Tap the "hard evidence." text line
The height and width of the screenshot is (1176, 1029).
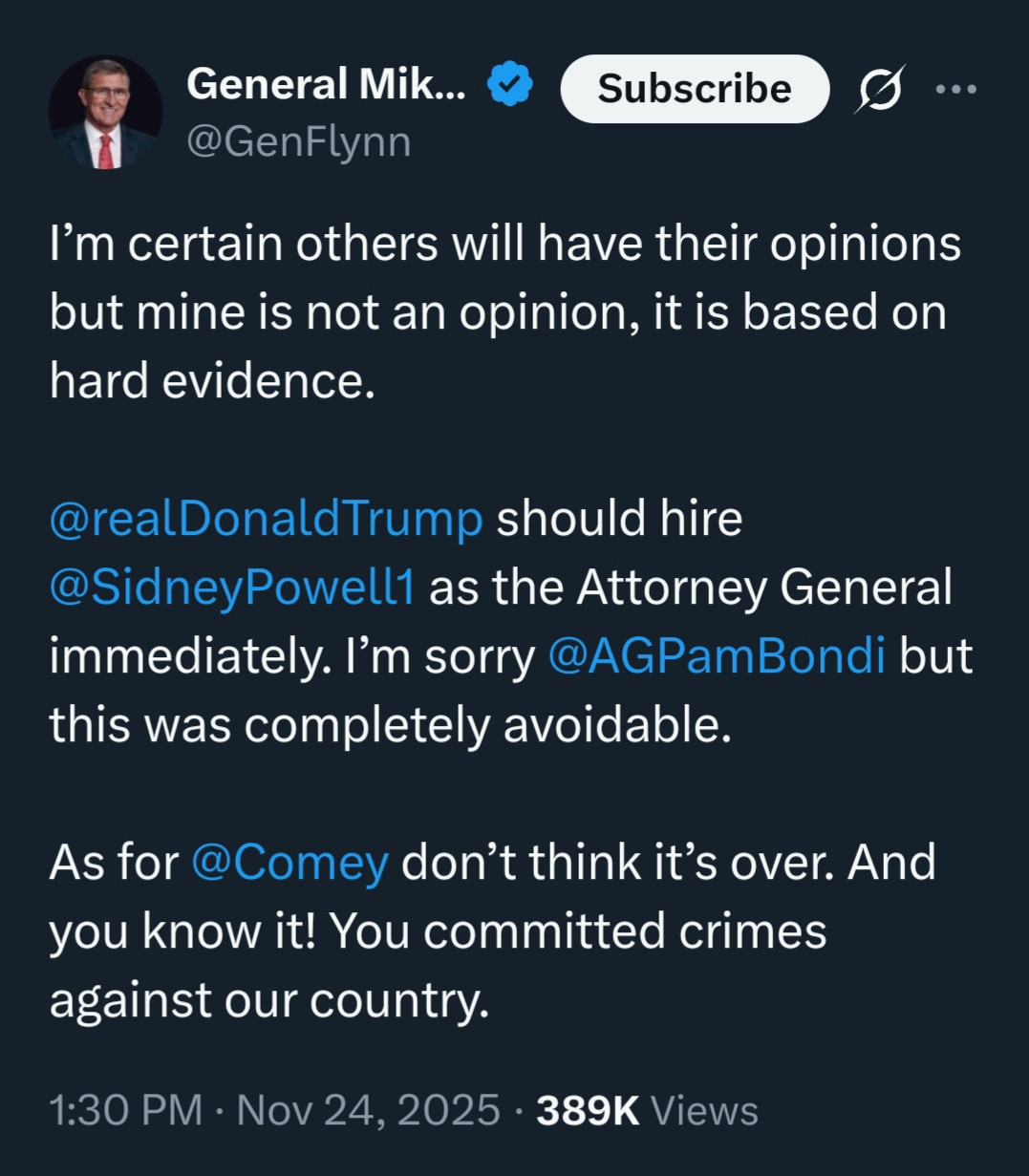[x=209, y=380]
